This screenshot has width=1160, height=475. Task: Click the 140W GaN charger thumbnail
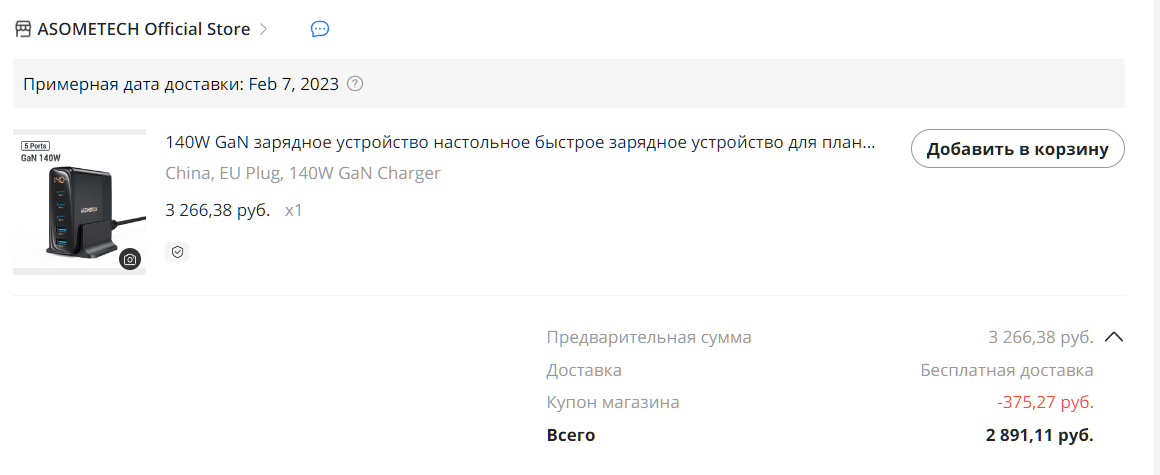(79, 202)
